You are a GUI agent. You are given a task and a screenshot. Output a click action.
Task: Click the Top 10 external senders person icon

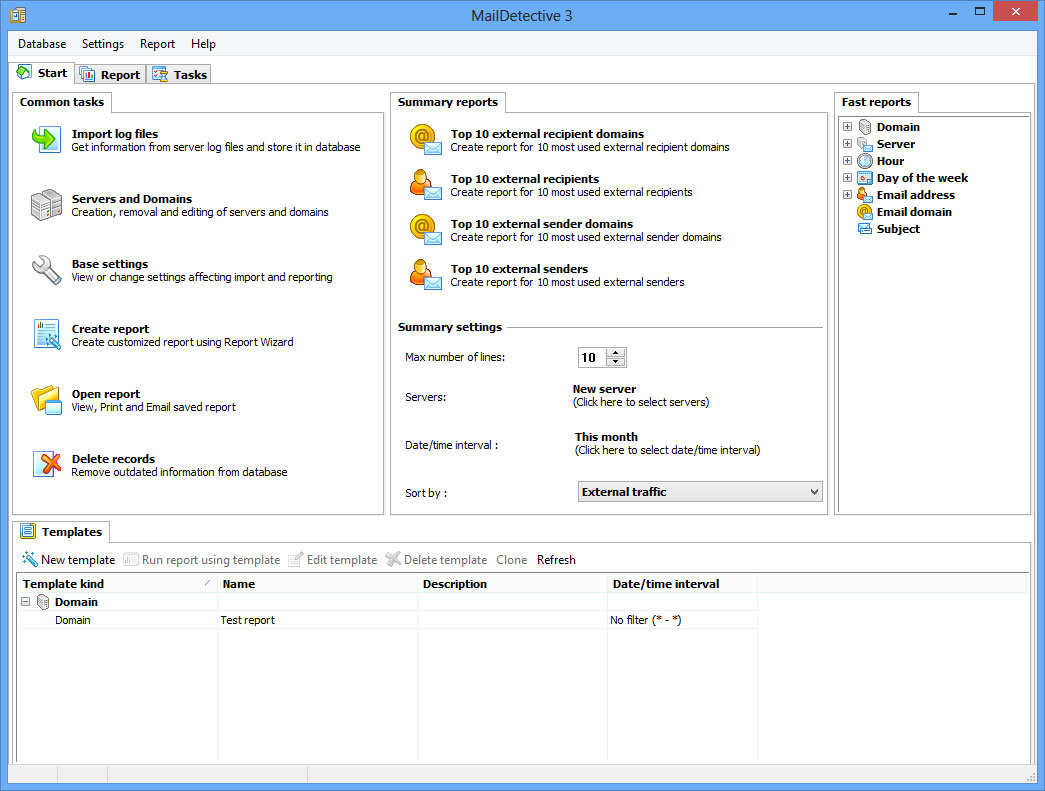point(425,275)
